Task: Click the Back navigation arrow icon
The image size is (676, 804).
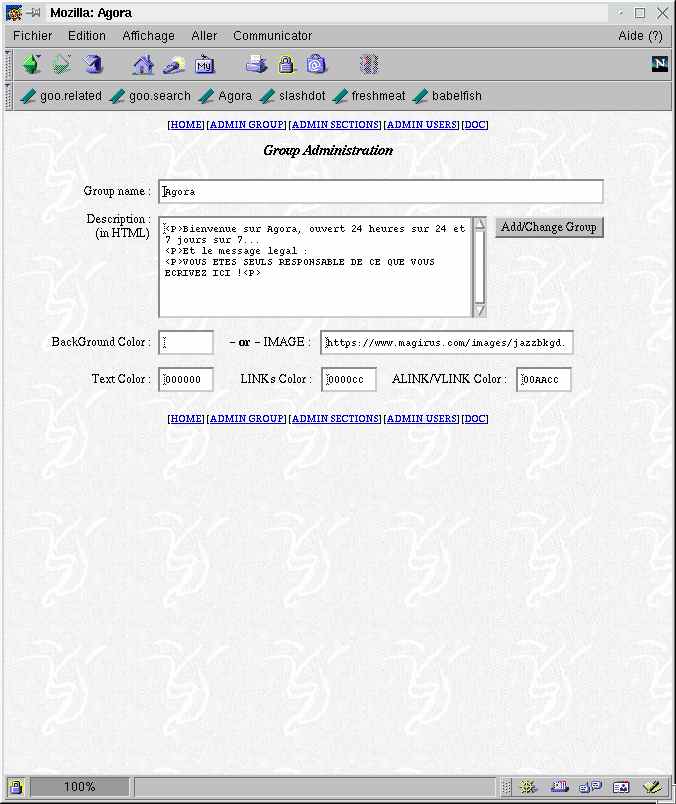Action: coord(31,65)
